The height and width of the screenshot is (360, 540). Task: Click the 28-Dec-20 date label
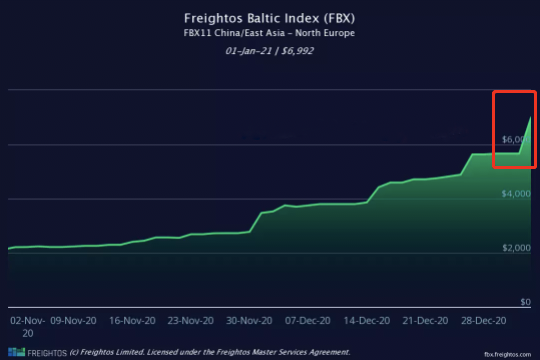coord(484,321)
